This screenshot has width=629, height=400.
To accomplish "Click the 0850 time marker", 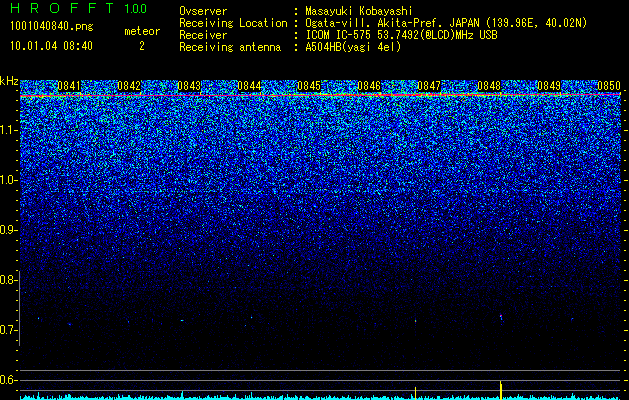I will tap(609, 86).
